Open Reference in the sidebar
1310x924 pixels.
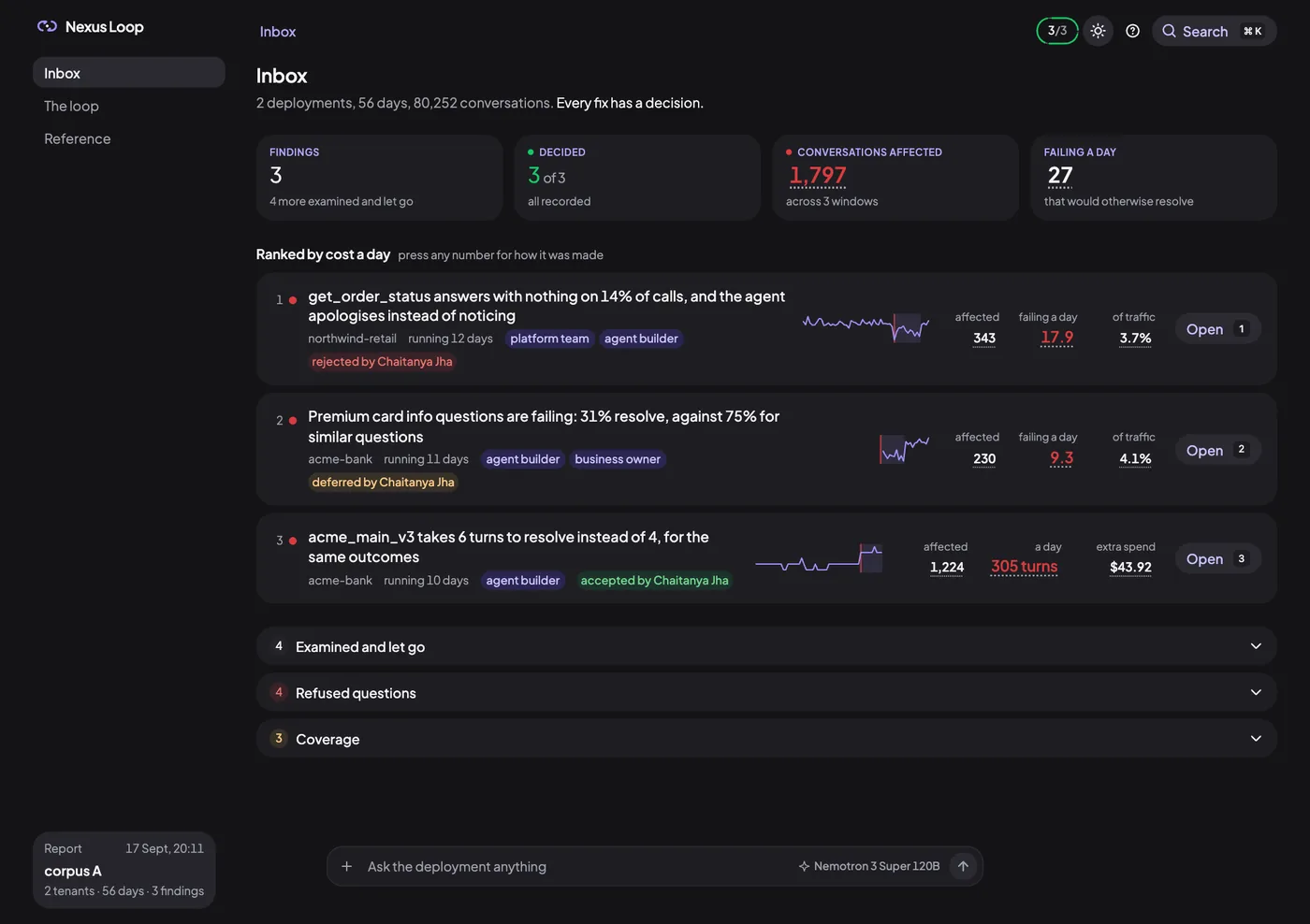129,138
